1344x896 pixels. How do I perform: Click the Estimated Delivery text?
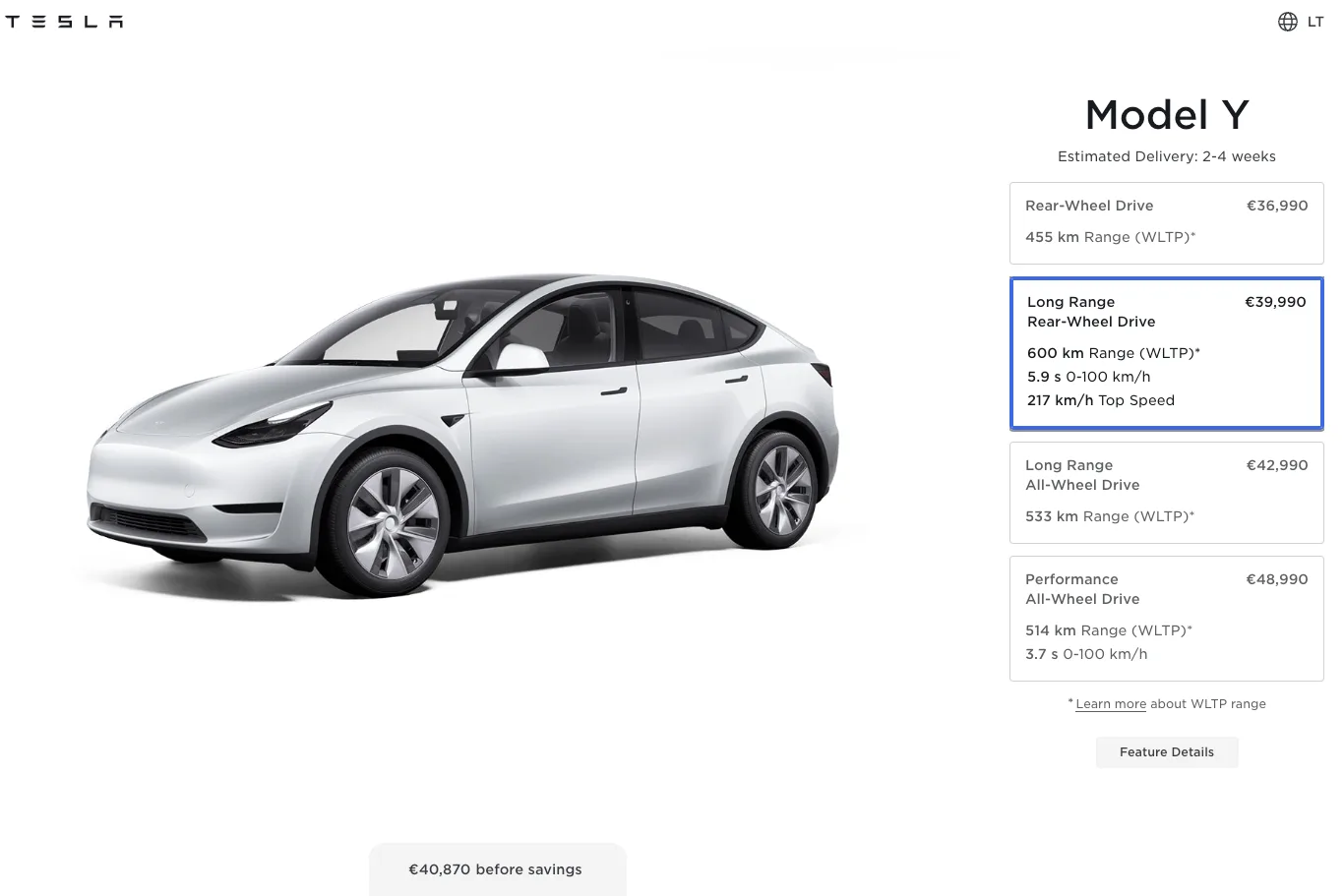pos(1166,156)
